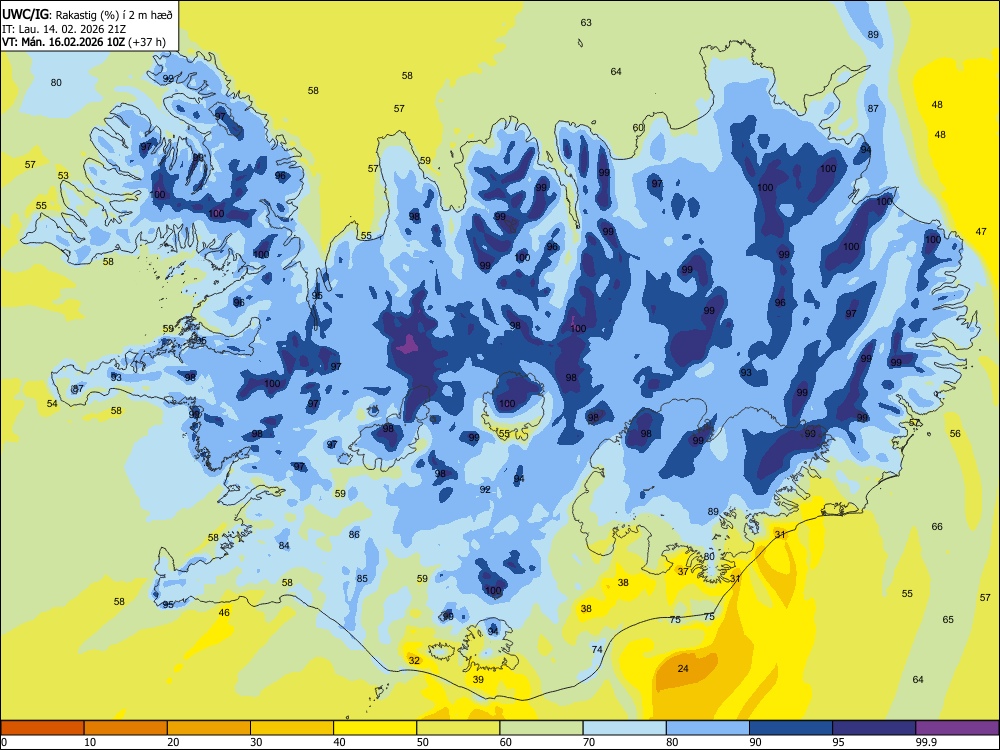Screen dimensions: 1000x750
Task: Click the '40' tick label on the legend
Action: point(339,742)
